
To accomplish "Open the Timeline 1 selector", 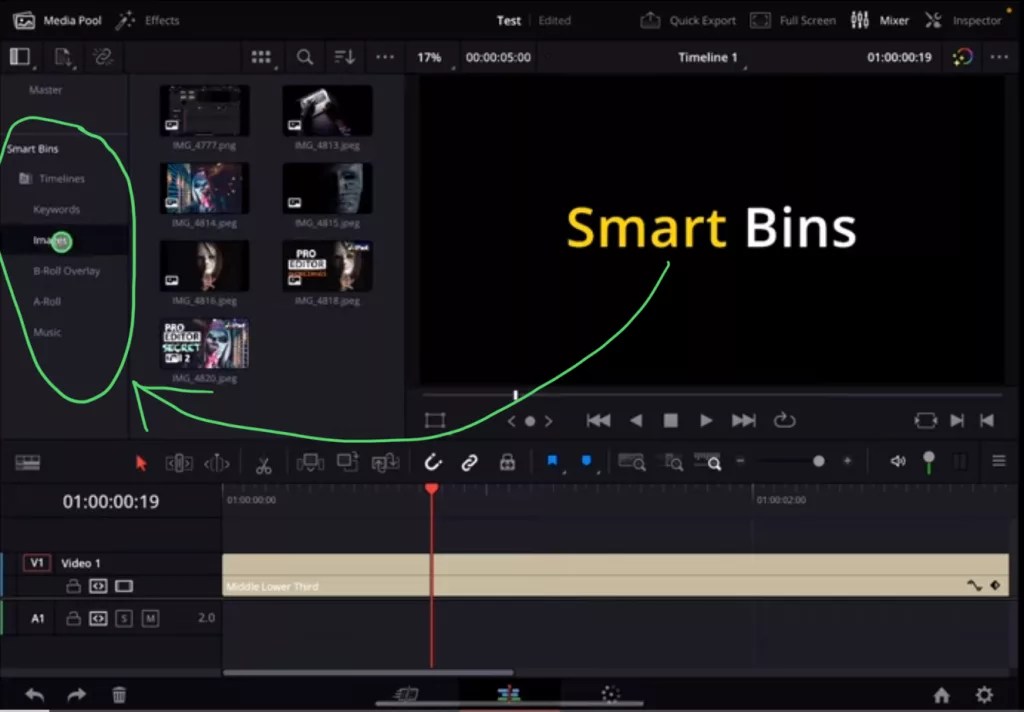I will (x=708, y=57).
